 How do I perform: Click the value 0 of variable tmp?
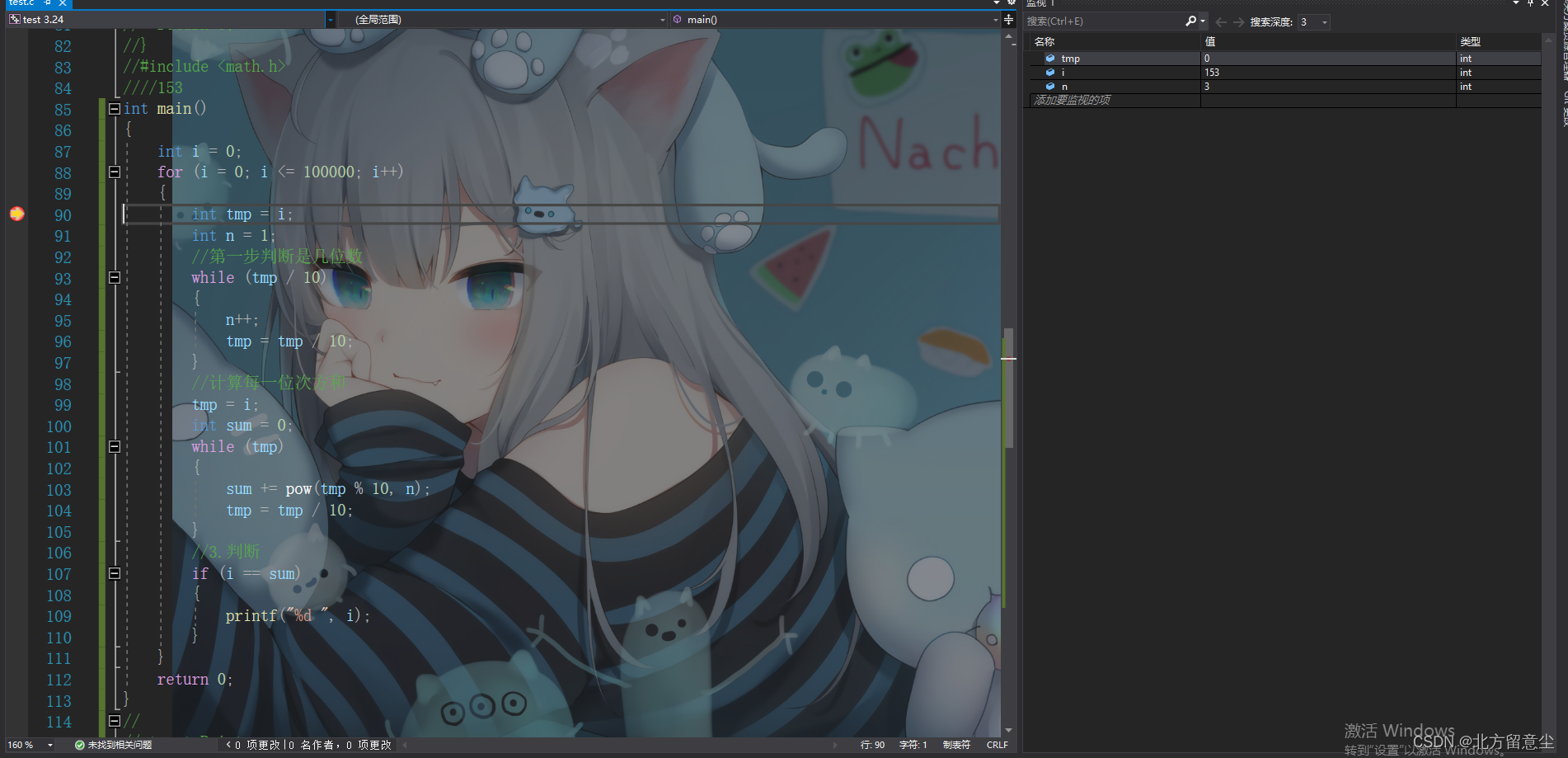1207,59
